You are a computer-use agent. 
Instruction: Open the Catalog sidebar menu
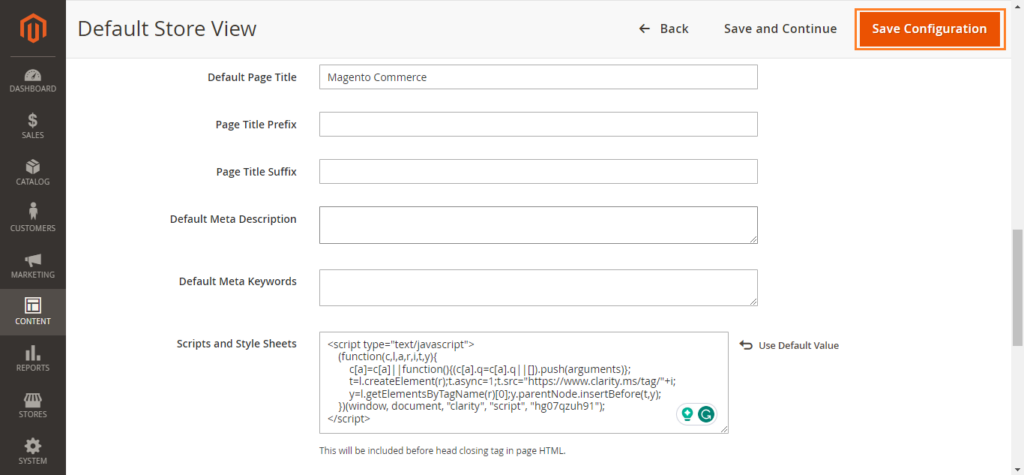click(33, 173)
